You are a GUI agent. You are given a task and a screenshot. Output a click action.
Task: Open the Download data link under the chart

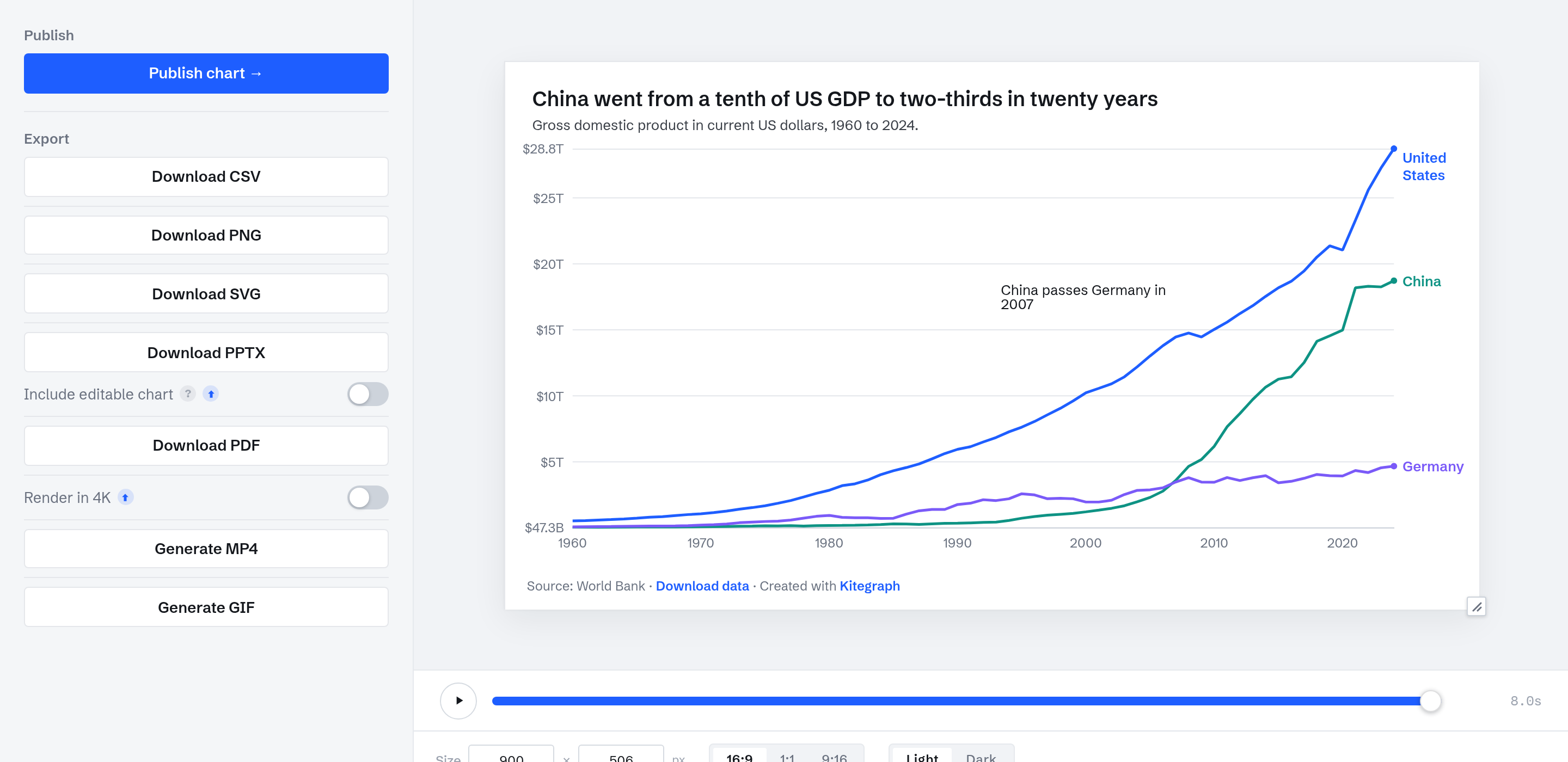click(x=702, y=586)
